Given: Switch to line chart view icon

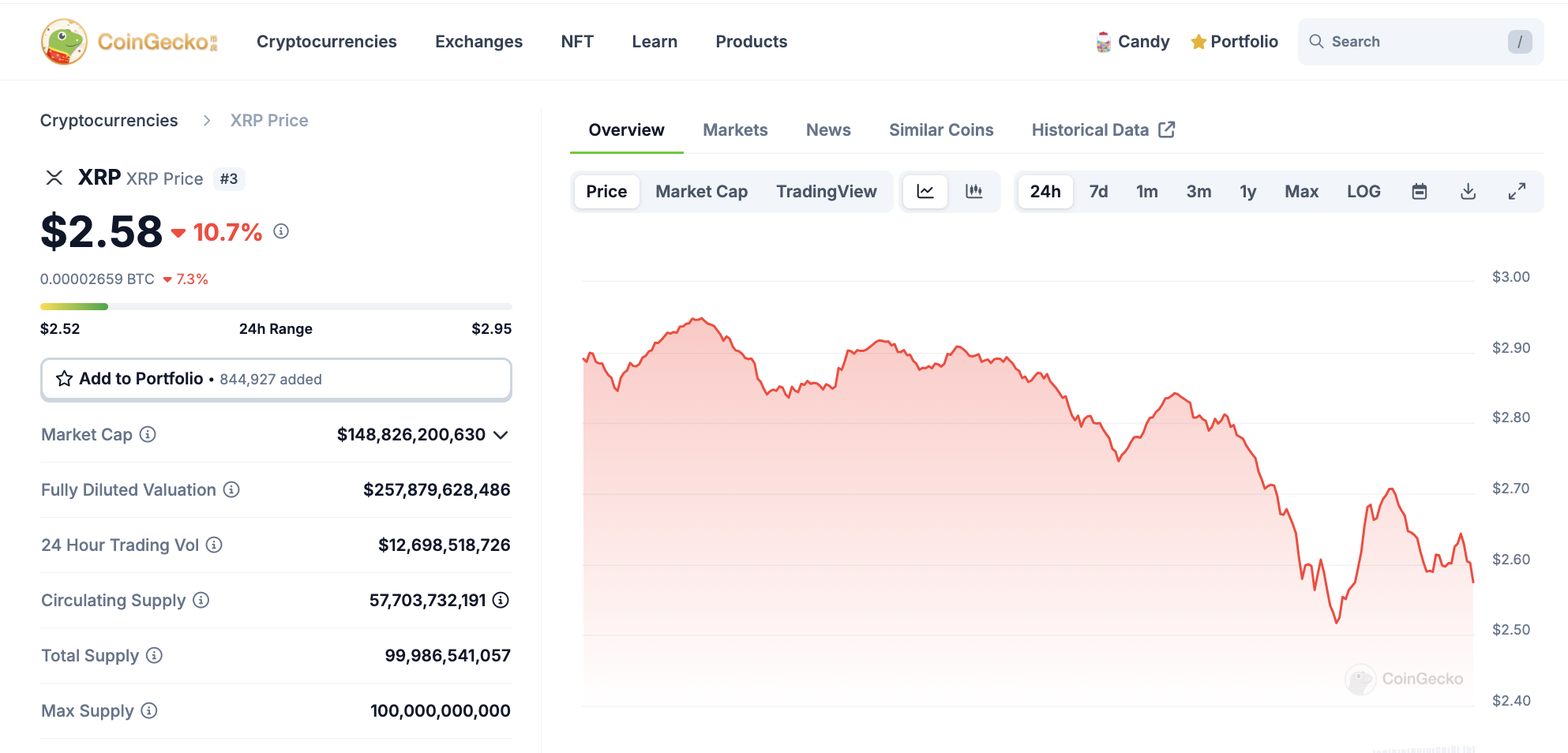Looking at the screenshot, I should [x=925, y=191].
